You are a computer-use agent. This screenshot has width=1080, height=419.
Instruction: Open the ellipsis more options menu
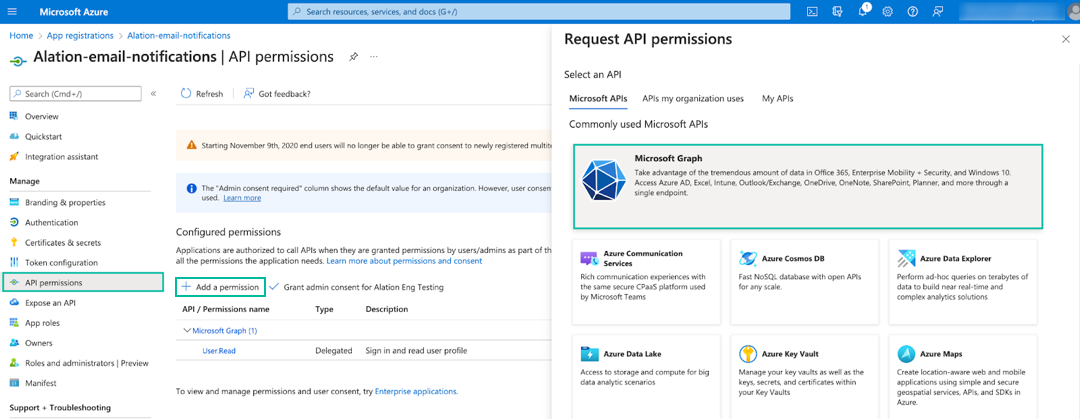(374, 57)
